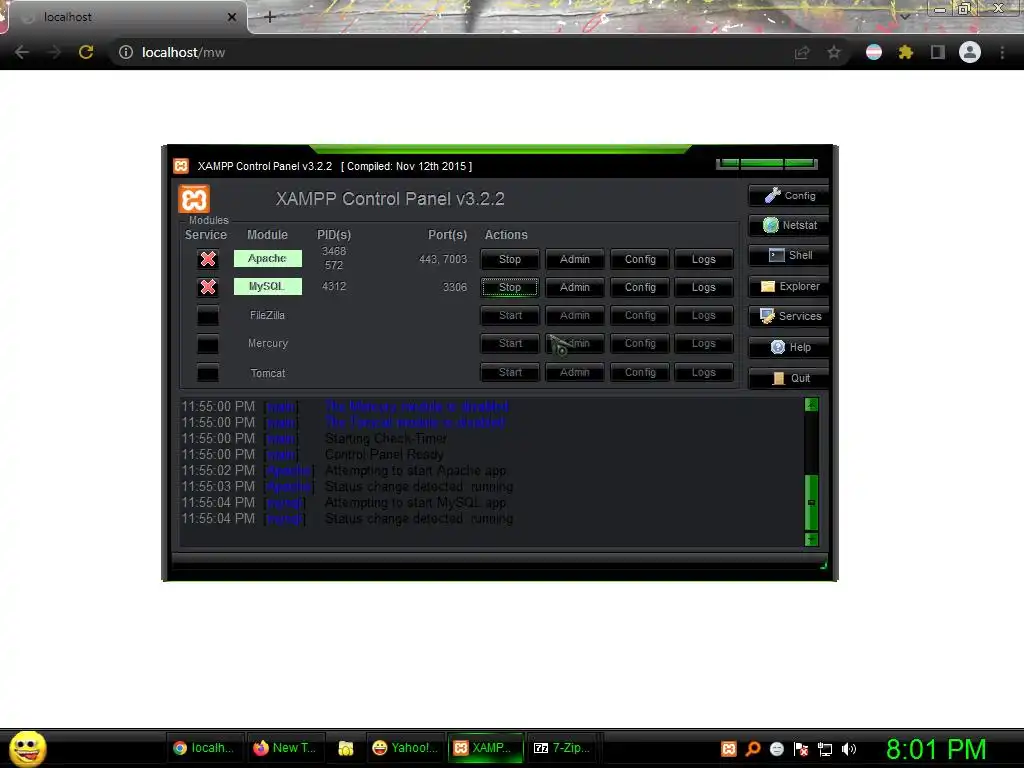This screenshot has width=1024, height=768.
Task: Launch the XAMPP Shell
Action: pyautogui.click(x=789, y=255)
